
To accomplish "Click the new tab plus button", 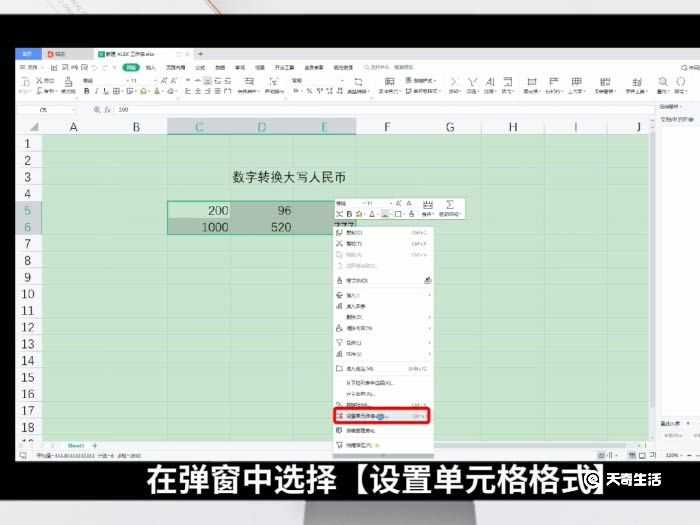I will coord(201,54).
